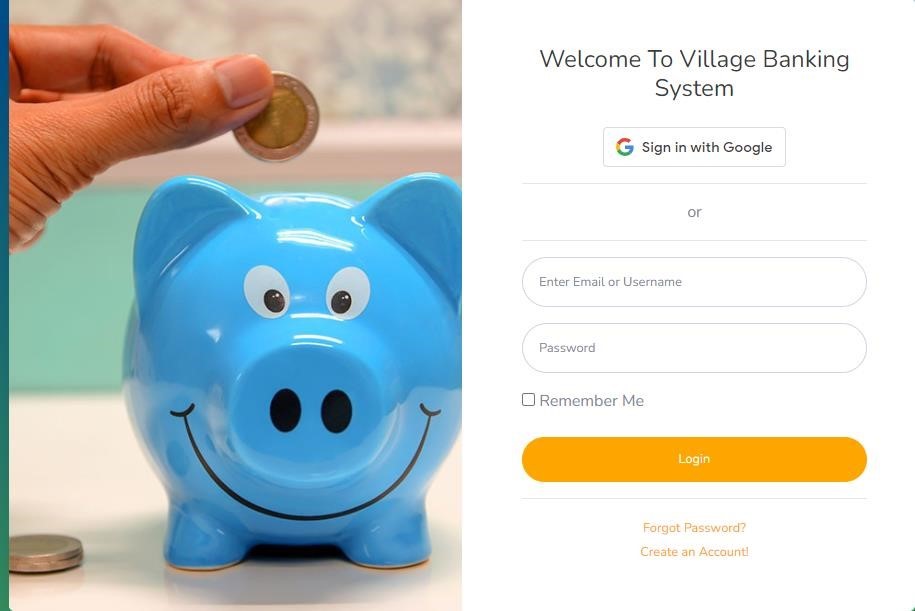The height and width of the screenshot is (611, 915).
Task: Focus the Email or Username field
Action: coord(694,282)
